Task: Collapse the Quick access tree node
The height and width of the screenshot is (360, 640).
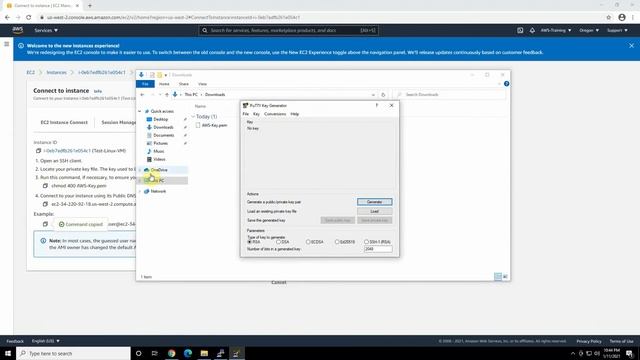Action: (140, 111)
